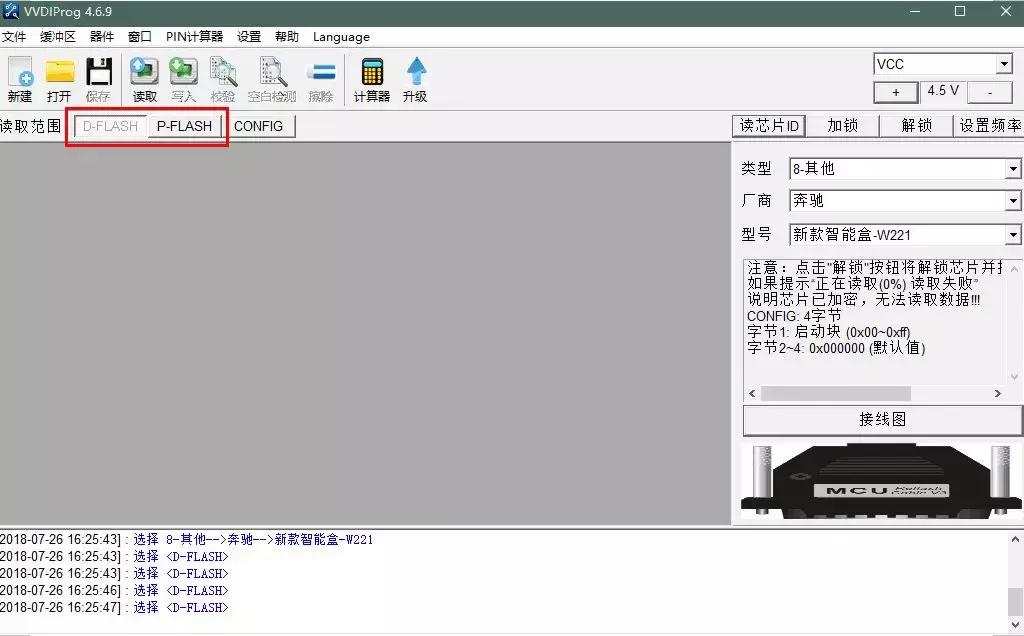The height and width of the screenshot is (636, 1024).
Task: Open the 文件 menu
Action: [14, 37]
